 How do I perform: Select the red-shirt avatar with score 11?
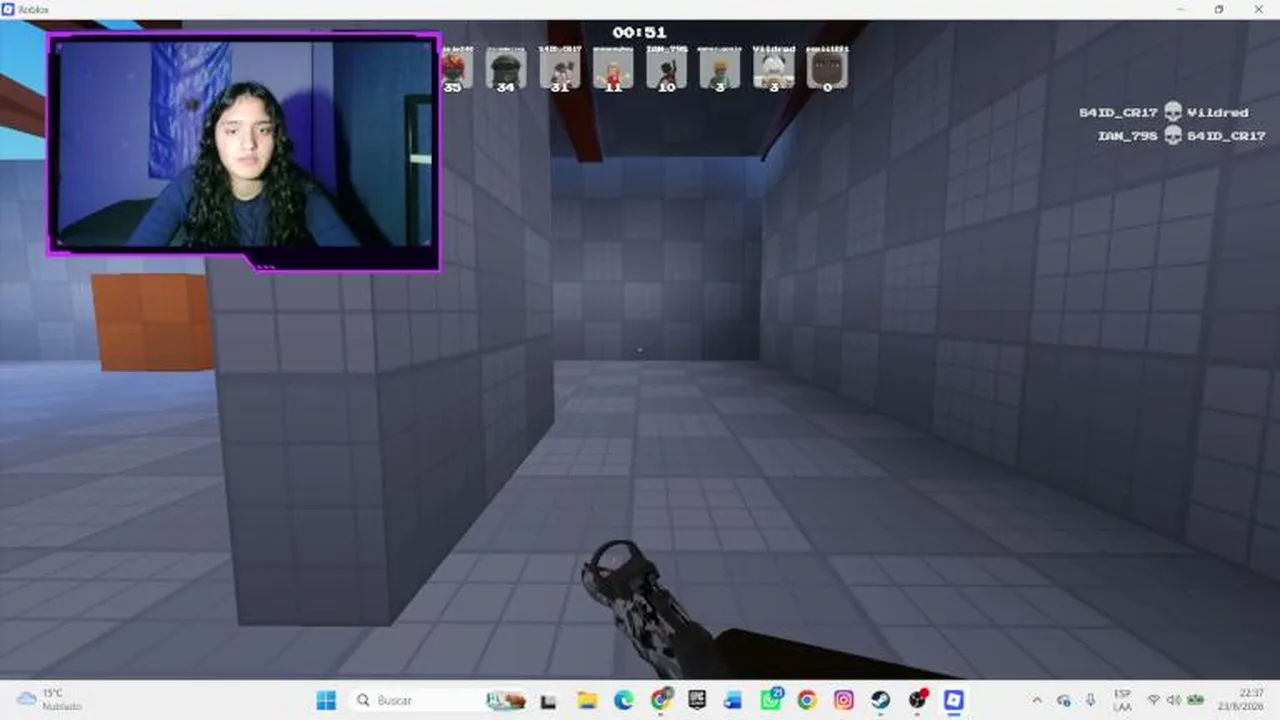(613, 68)
